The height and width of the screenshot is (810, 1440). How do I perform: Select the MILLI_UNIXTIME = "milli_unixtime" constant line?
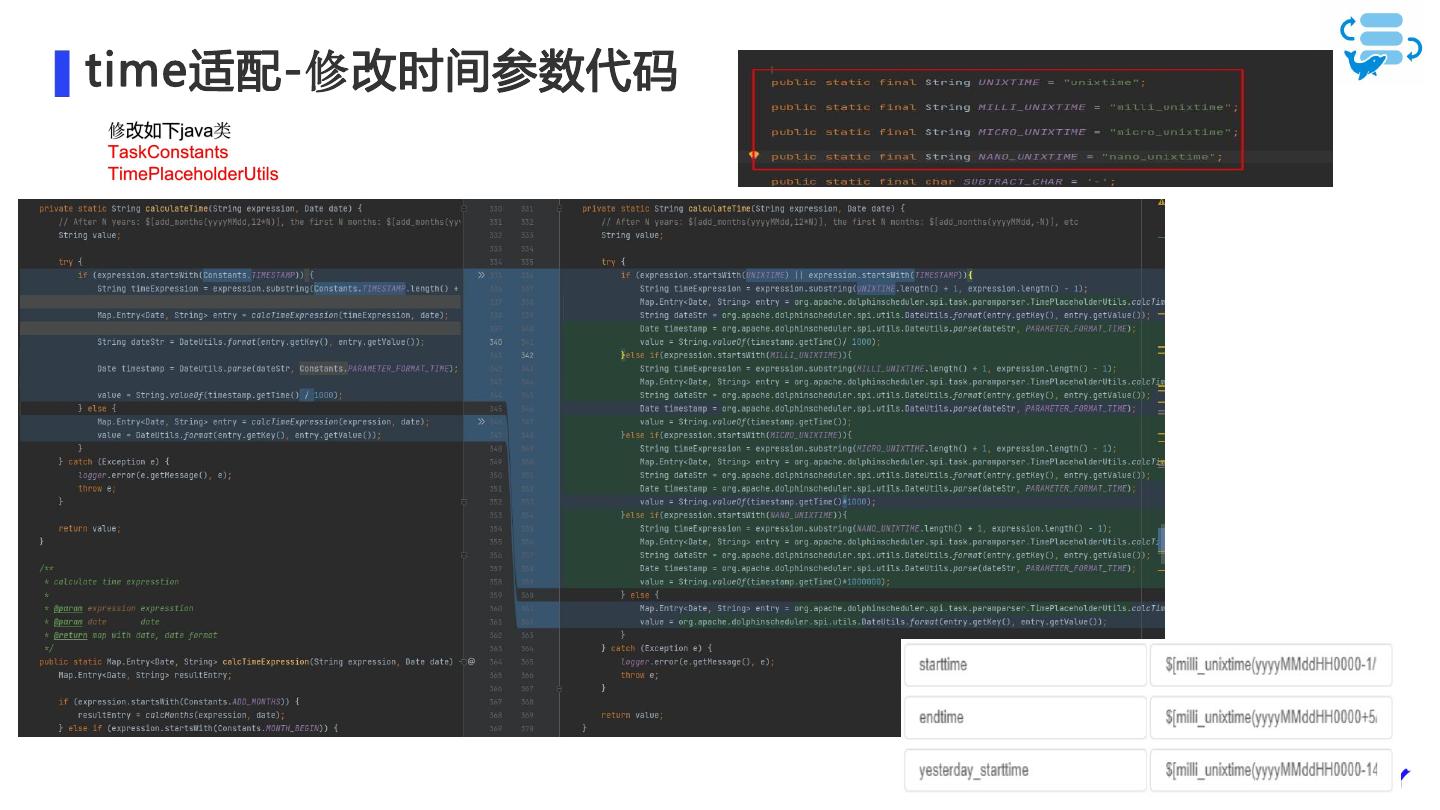[1004, 107]
